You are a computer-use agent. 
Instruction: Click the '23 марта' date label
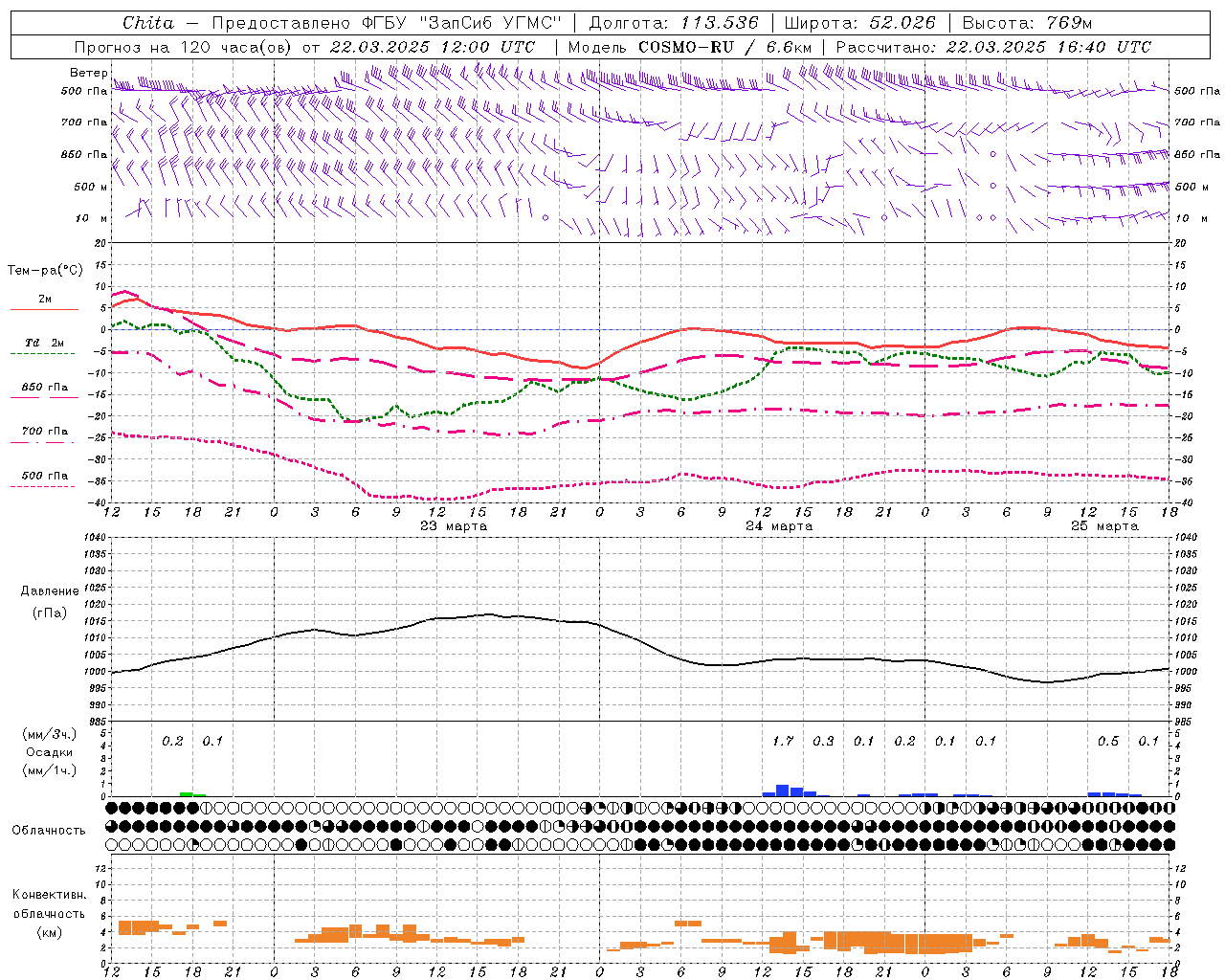[x=454, y=526]
